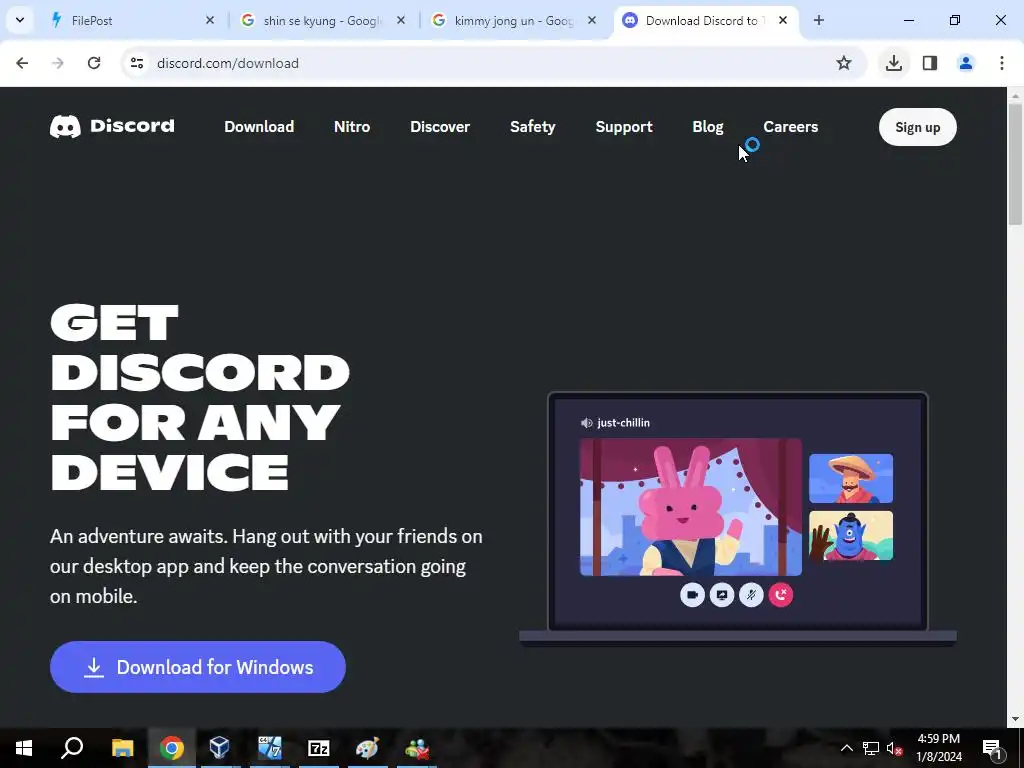The image size is (1024, 768).
Task: Open the VirtualBox taskbar icon
Action: 220,748
